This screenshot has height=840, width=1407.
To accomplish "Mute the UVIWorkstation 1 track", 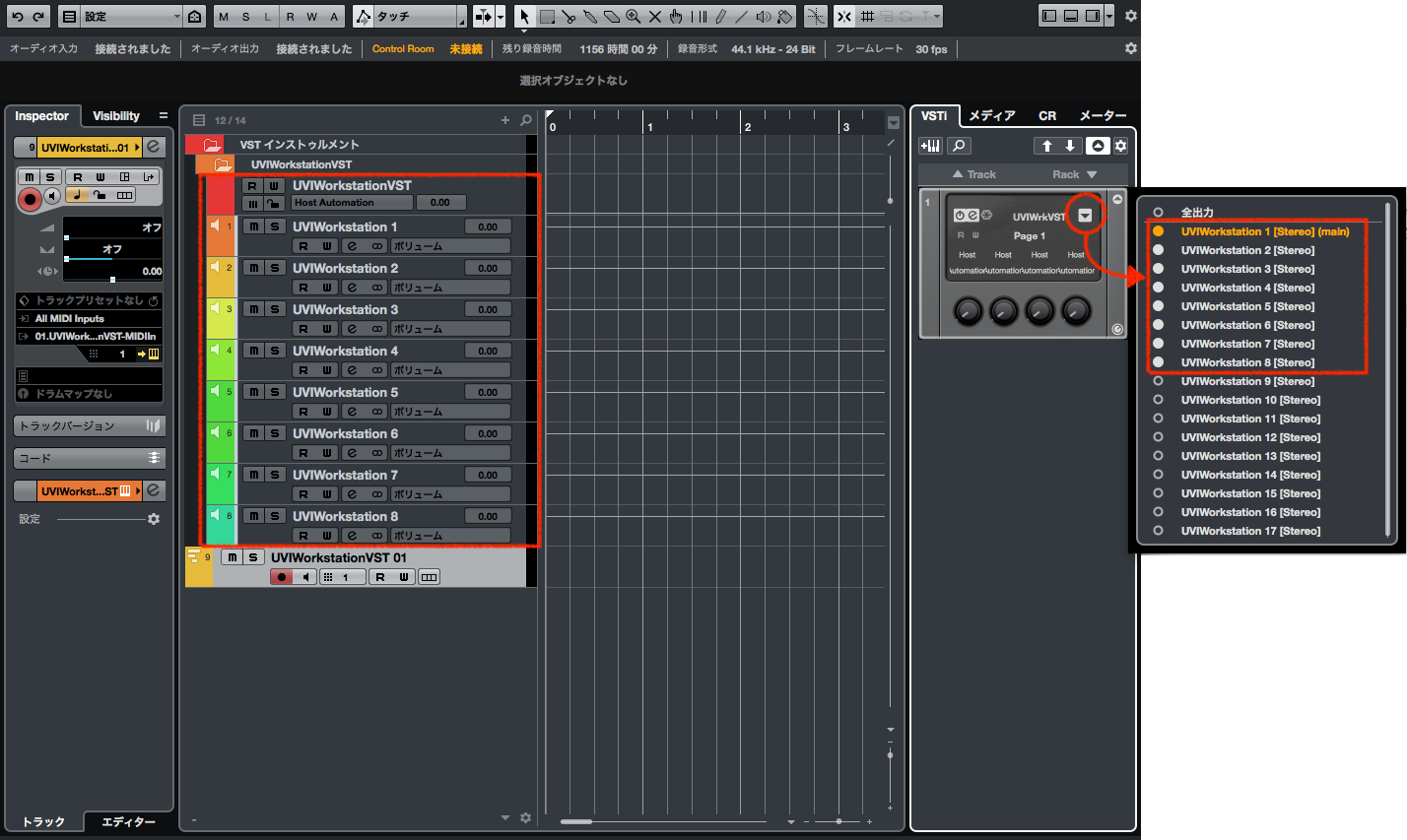I will click(253, 226).
